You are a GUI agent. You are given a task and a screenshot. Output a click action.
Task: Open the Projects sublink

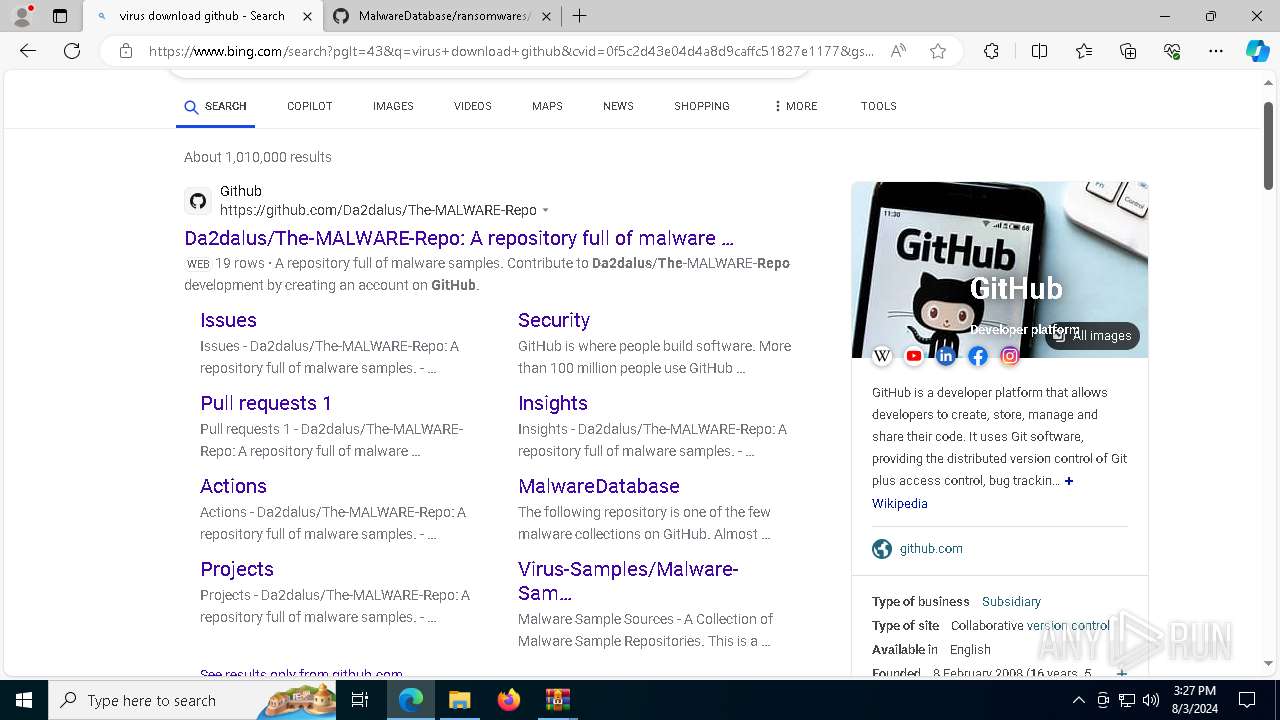tap(237, 569)
